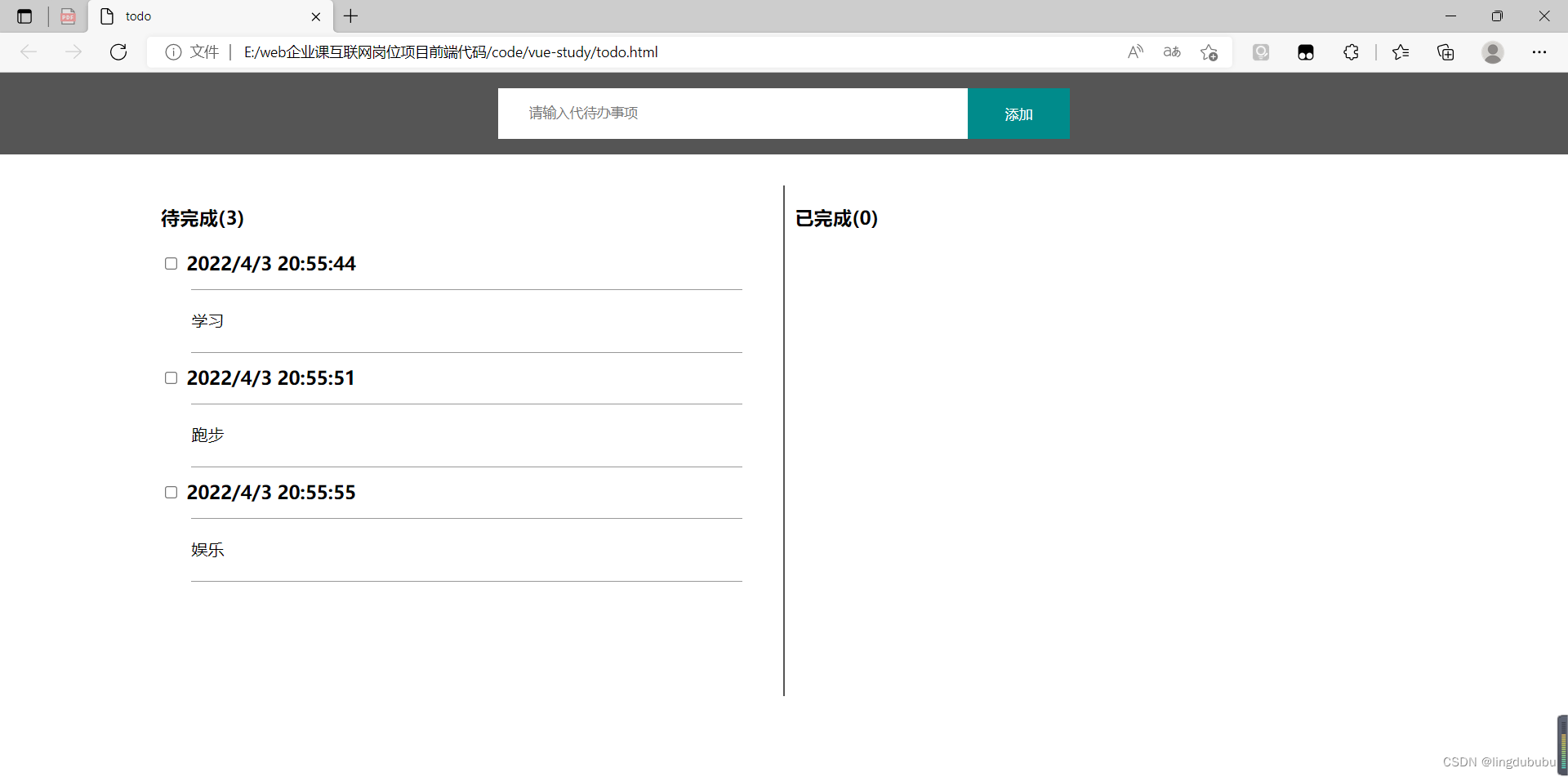Close the todo tab
The image size is (1568, 777).
316,16
